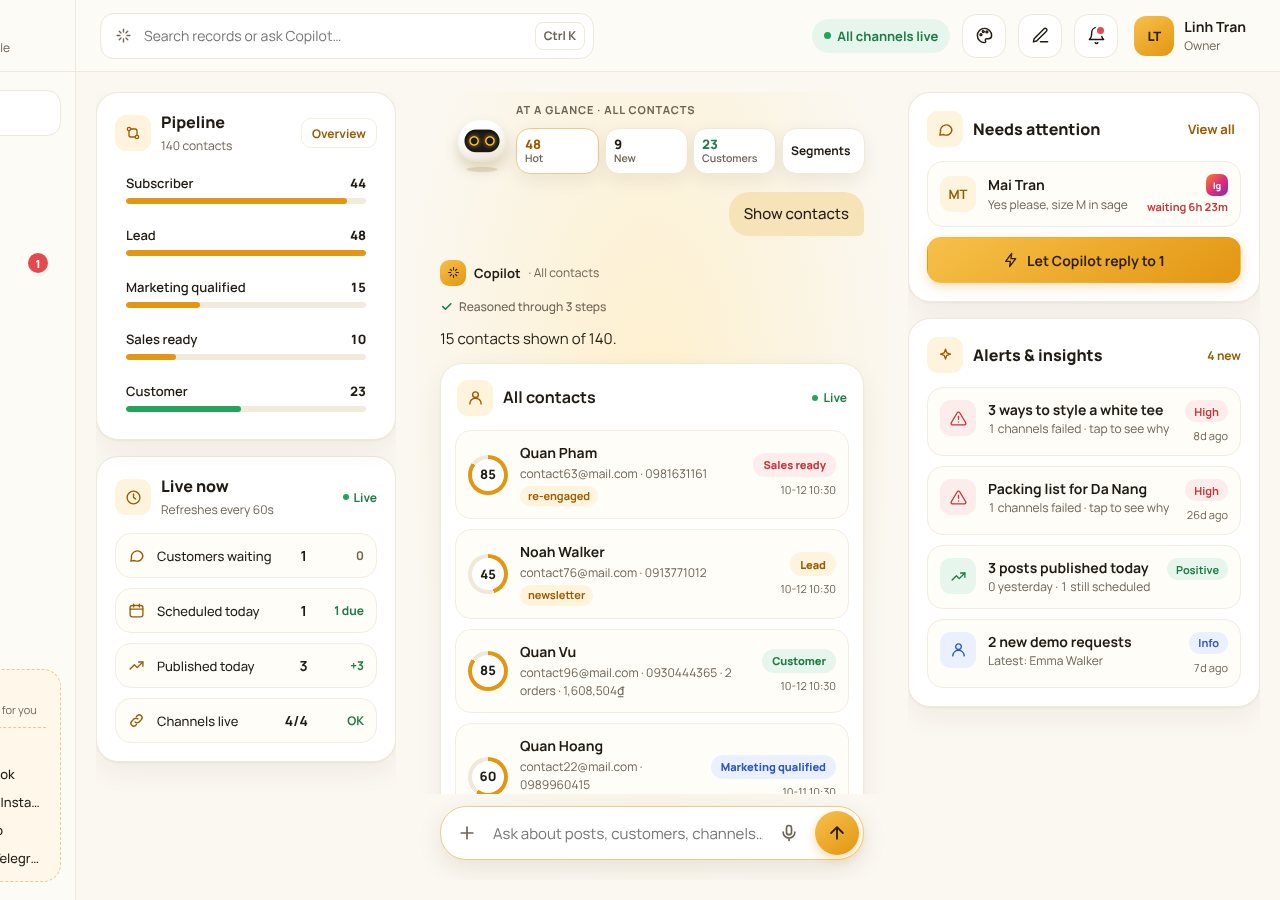Open Quan Pham contact card
This screenshot has width=1280, height=900.
[x=652, y=474]
